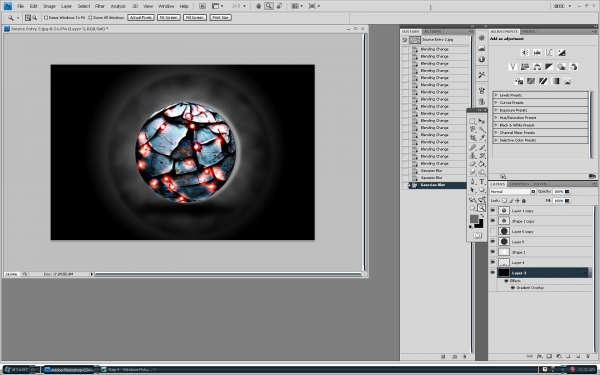Screen dimensions: 600x375
Task: Open the Filter menu
Action: (100, 6)
